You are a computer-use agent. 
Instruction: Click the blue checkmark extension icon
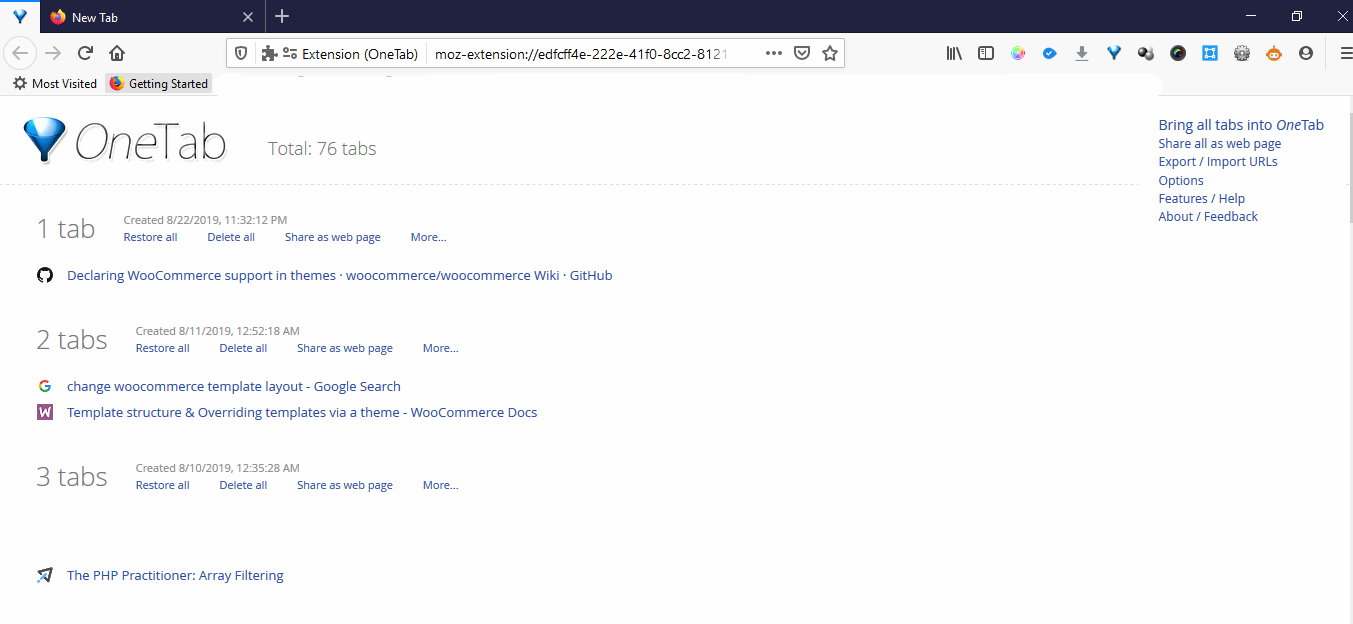click(1049, 53)
